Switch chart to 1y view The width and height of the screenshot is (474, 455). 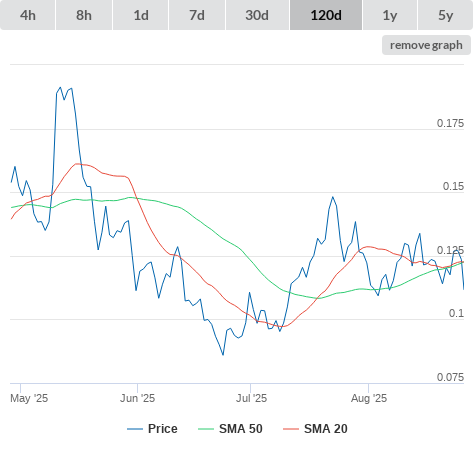click(390, 15)
